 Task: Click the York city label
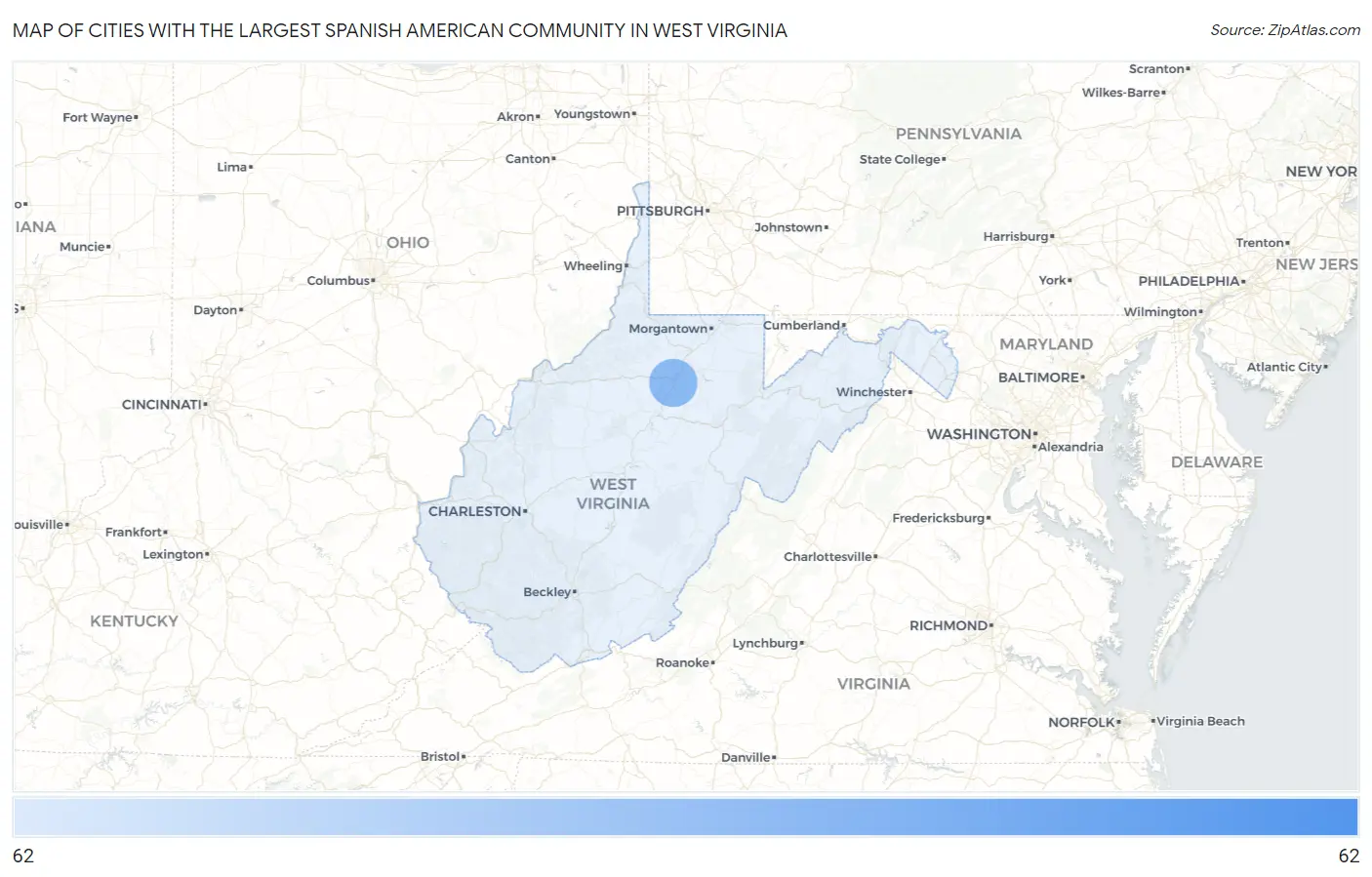(1053, 280)
